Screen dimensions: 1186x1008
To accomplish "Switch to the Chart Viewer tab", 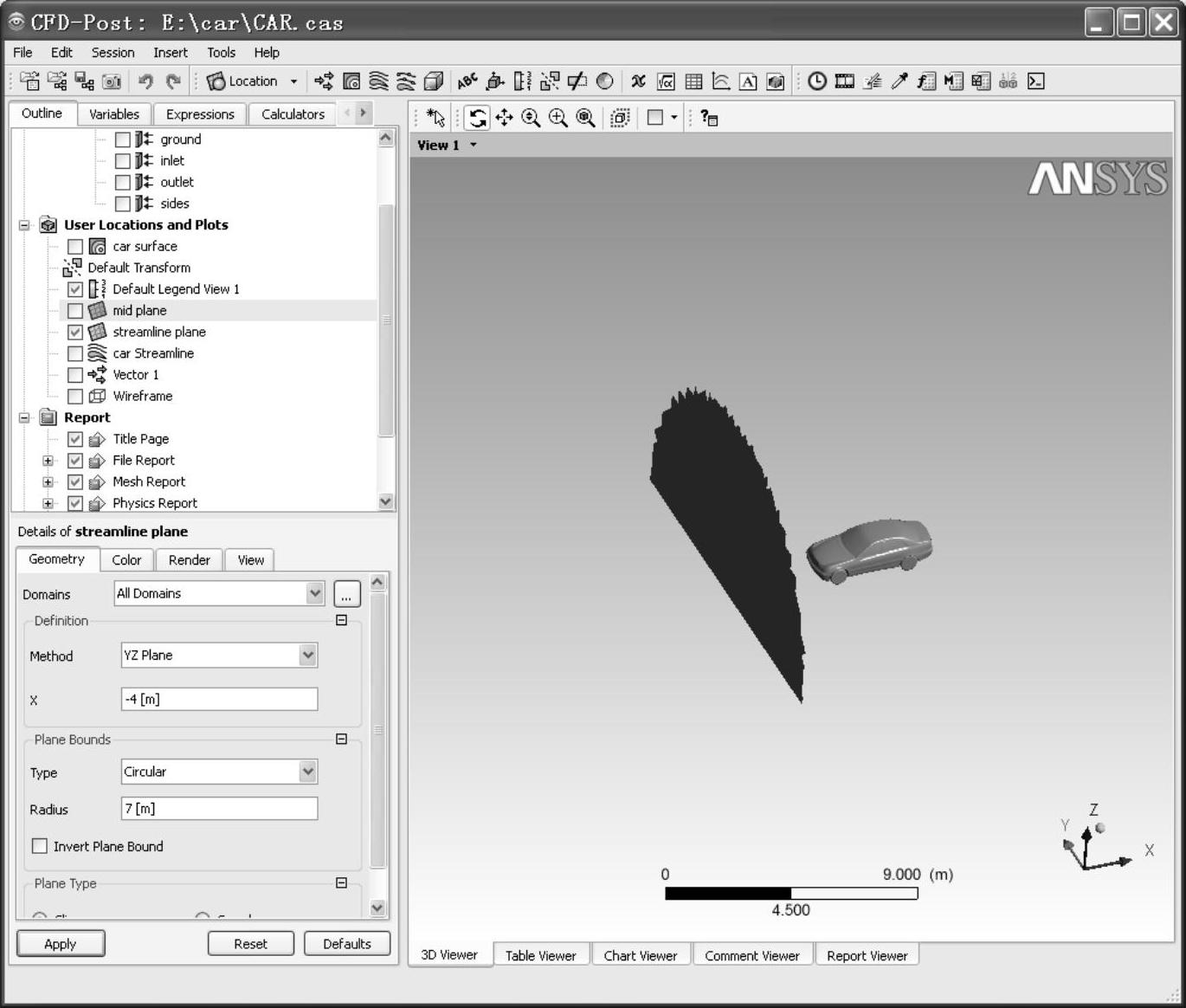I will pyautogui.click(x=640, y=955).
